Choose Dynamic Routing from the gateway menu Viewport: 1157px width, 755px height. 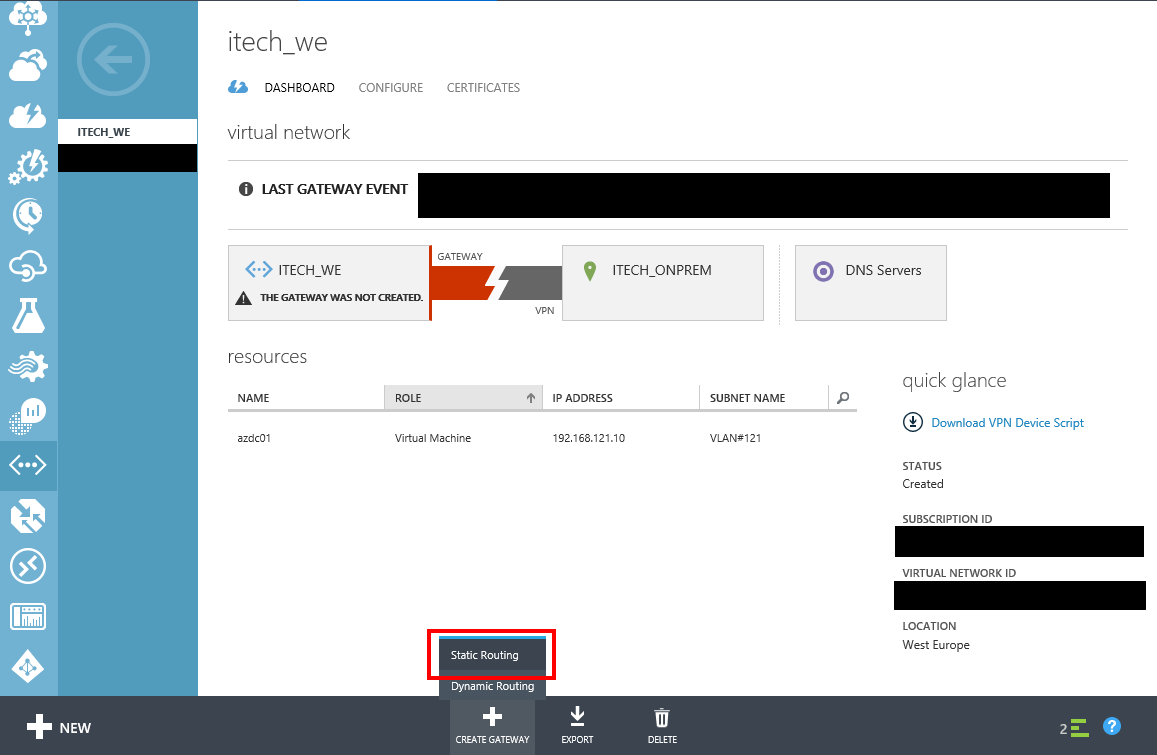[492, 686]
